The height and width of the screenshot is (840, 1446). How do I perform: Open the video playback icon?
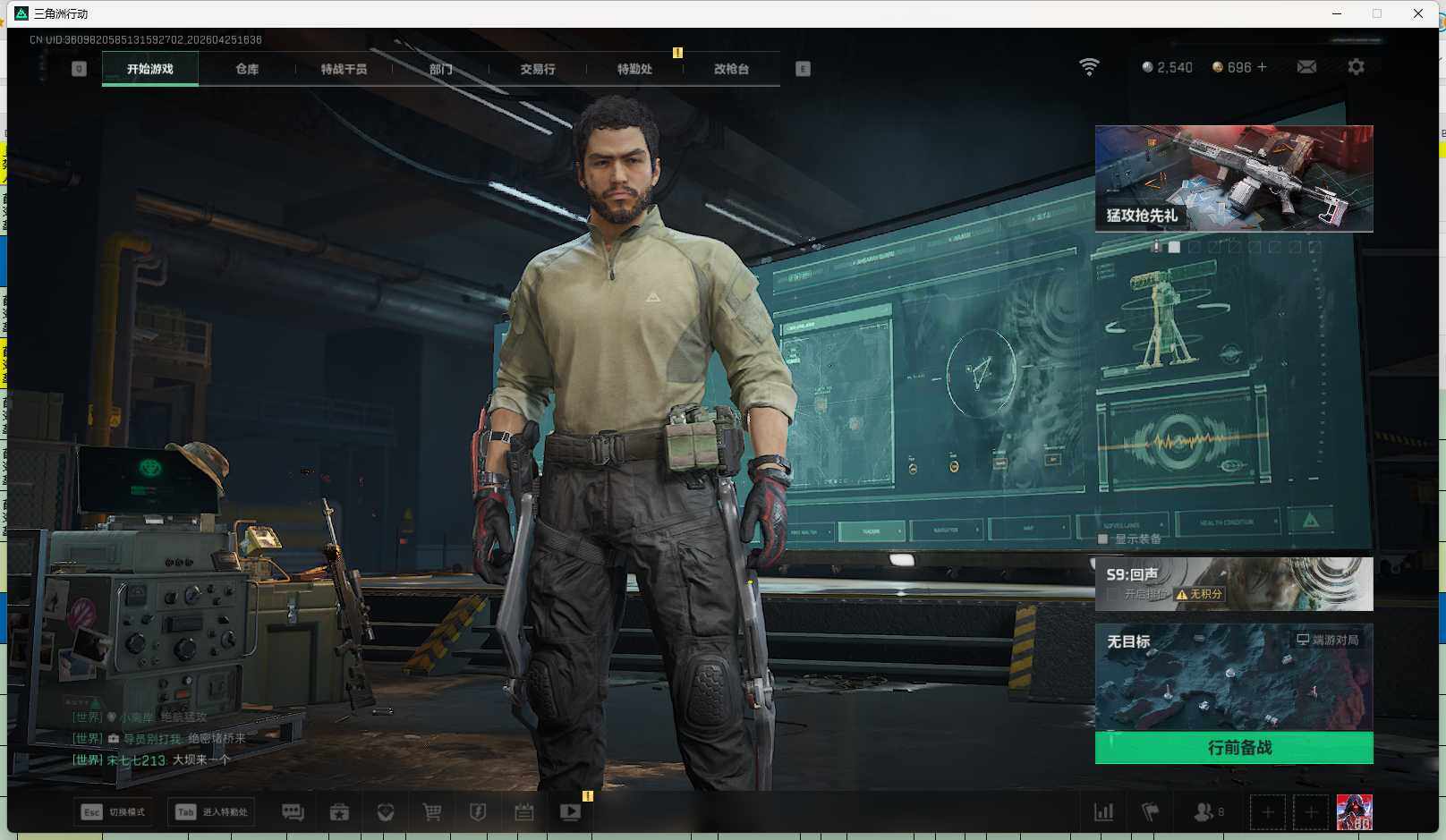coord(570,812)
